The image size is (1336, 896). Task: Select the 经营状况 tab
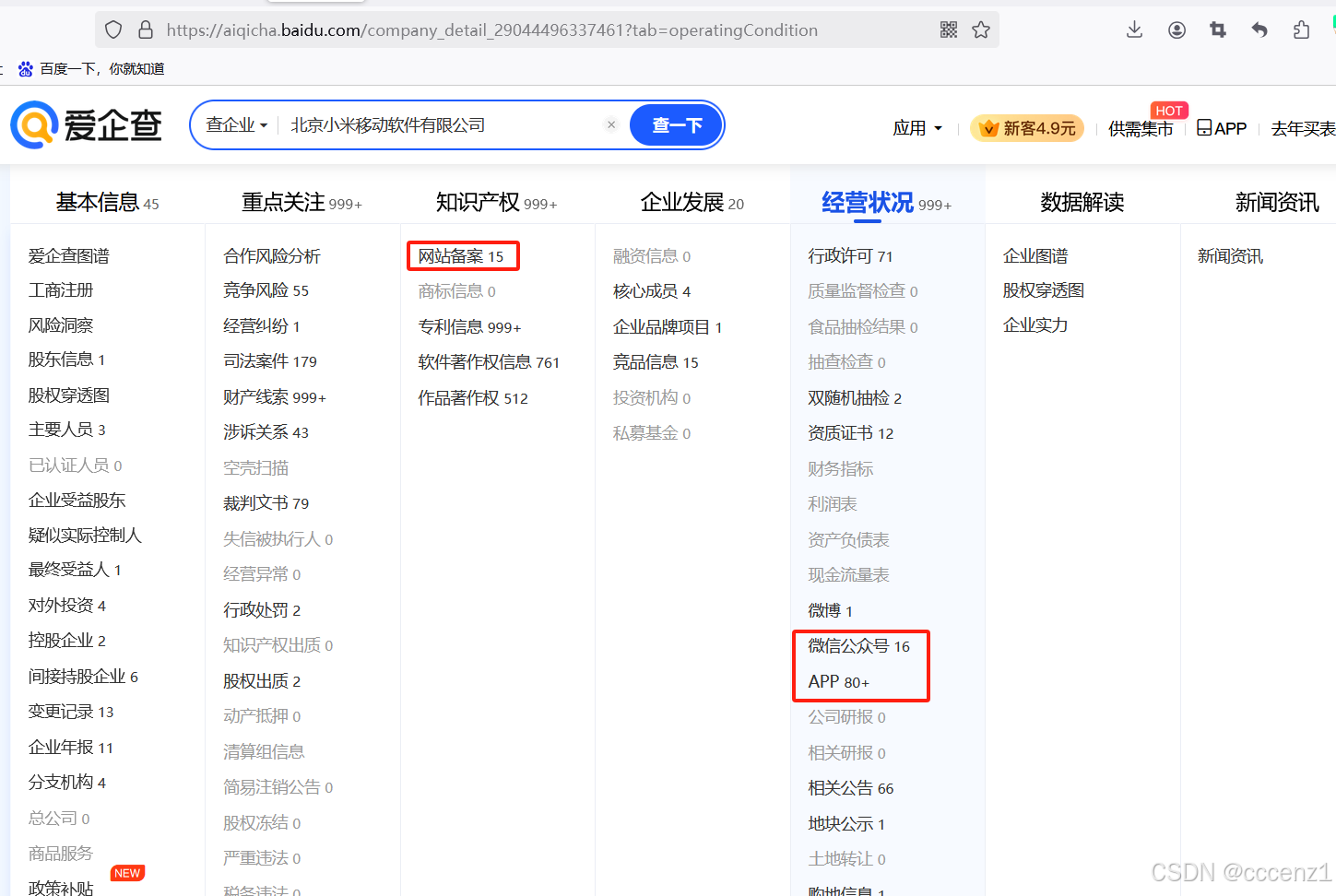click(886, 202)
